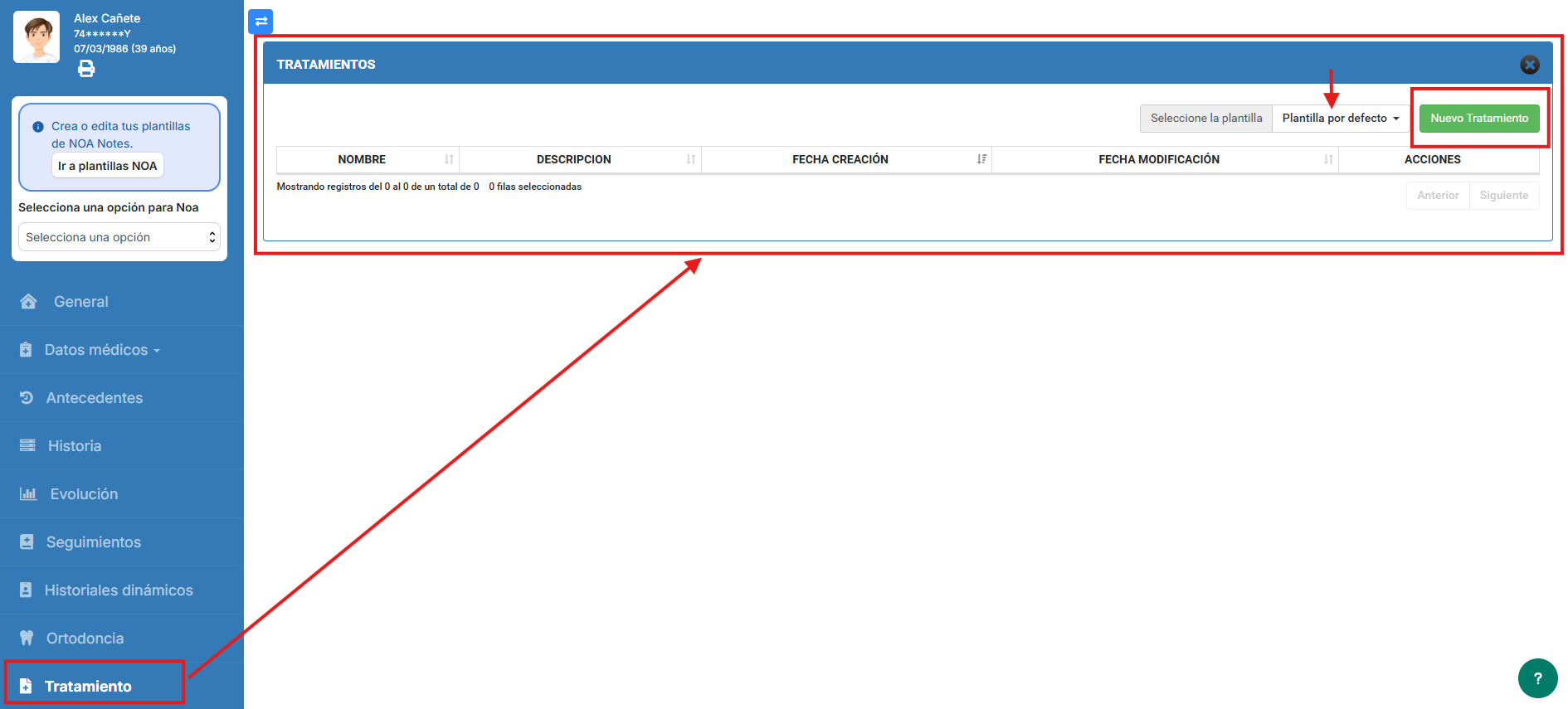Open Historia from the sidebar
This screenshot has height=709, width=1568.
[x=74, y=446]
